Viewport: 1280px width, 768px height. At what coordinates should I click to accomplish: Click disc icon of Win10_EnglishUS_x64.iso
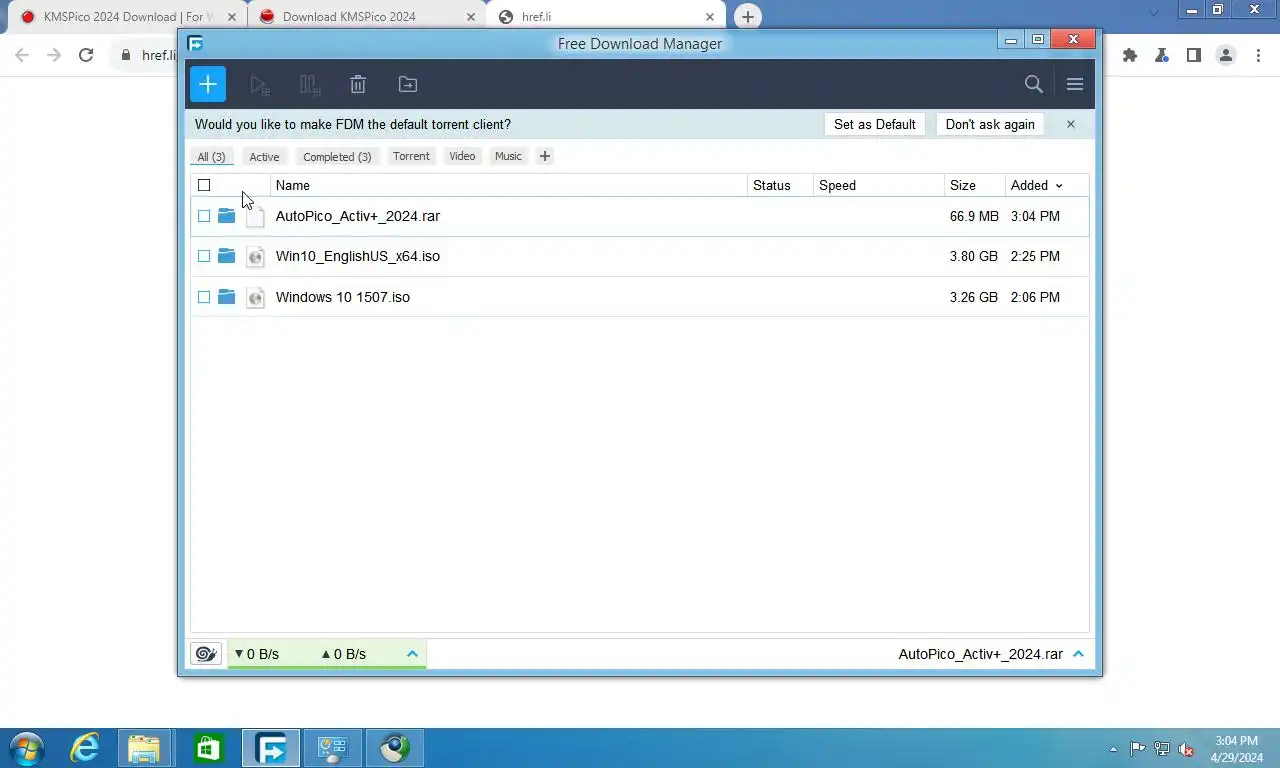click(255, 257)
